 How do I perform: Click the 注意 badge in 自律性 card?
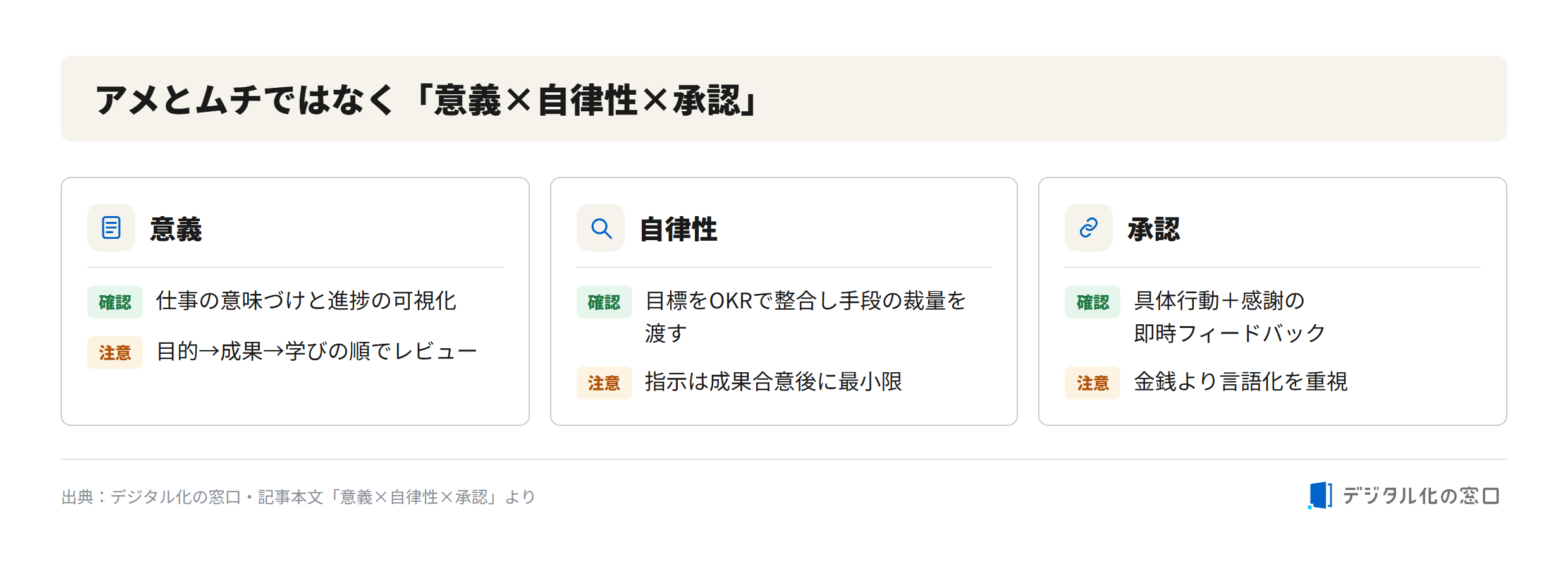point(604,383)
